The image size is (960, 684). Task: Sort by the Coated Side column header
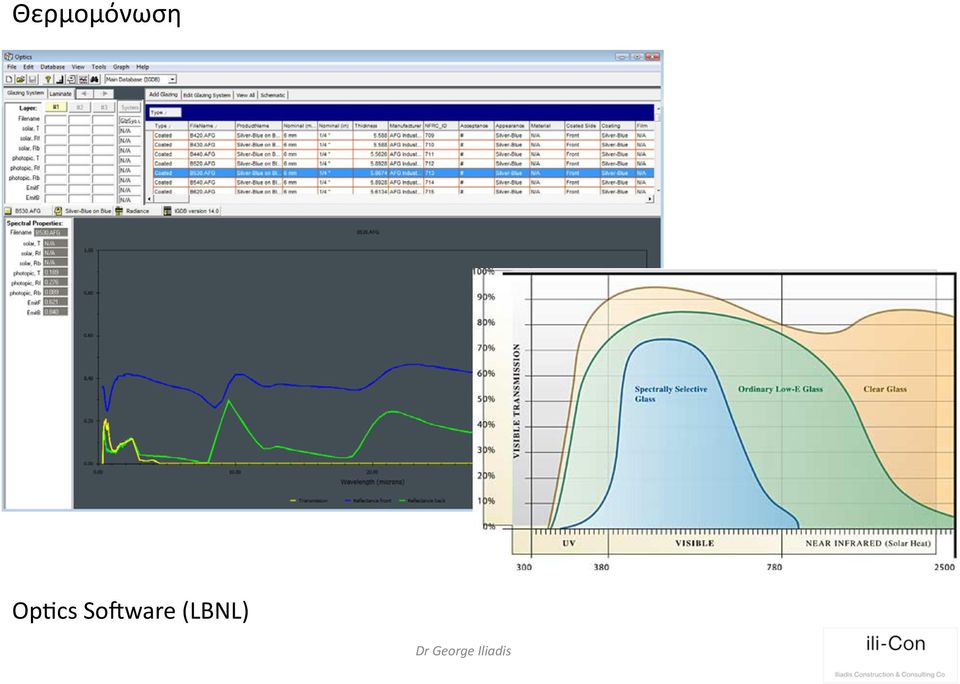tap(582, 126)
